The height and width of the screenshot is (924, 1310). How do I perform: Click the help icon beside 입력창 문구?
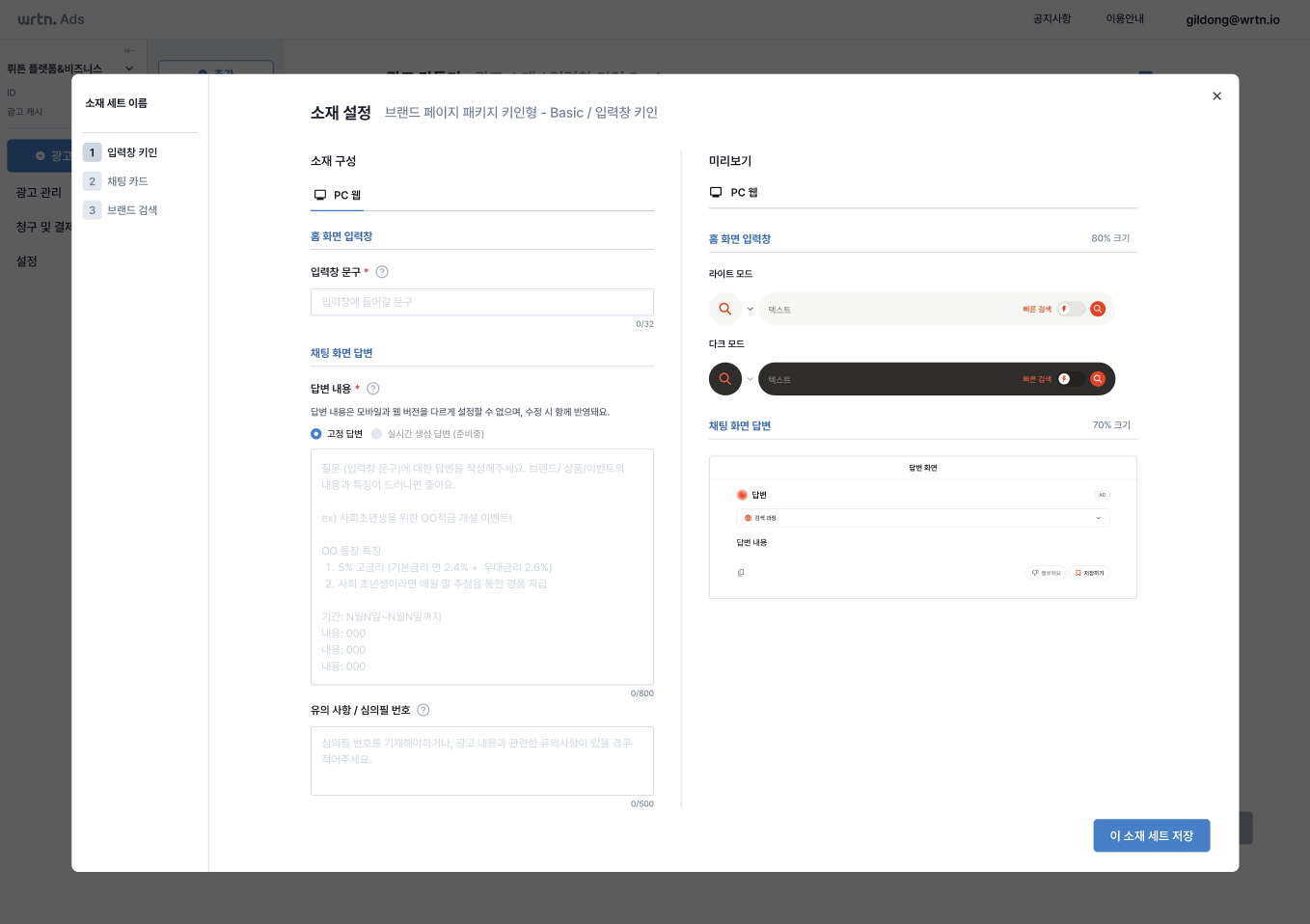click(x=382, y=272)
